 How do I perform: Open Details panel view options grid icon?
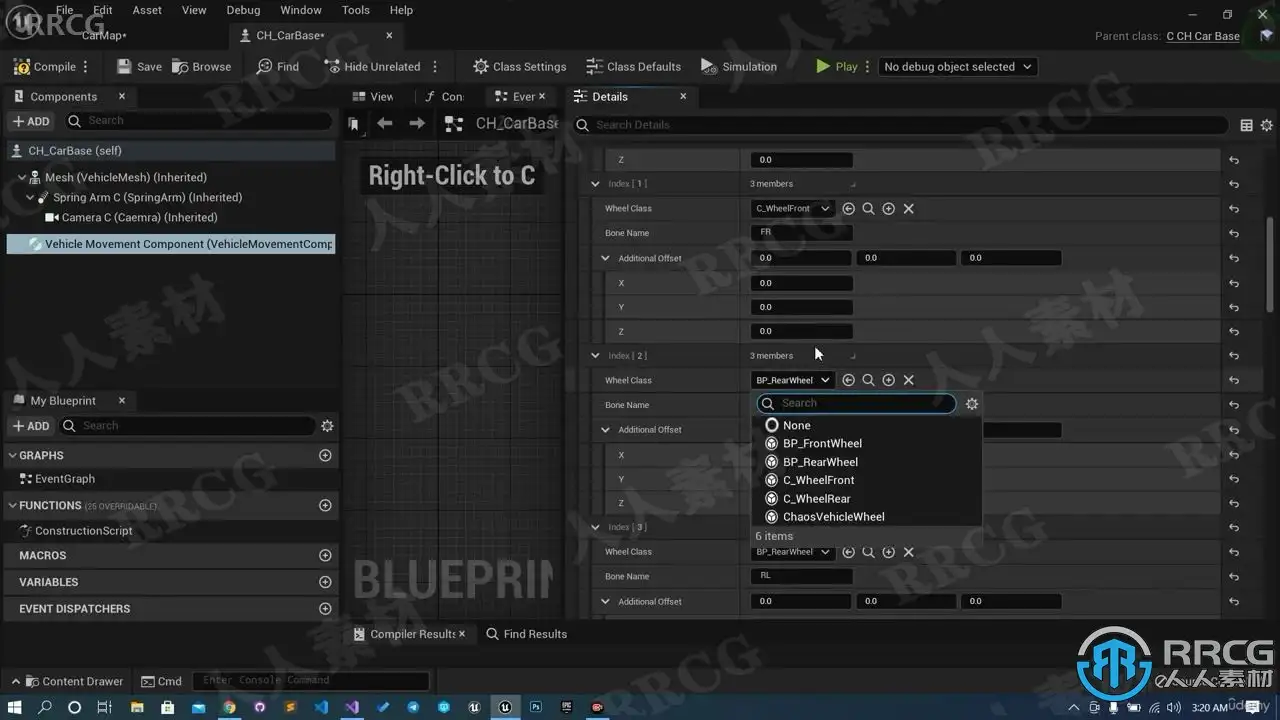[1247, 125]
